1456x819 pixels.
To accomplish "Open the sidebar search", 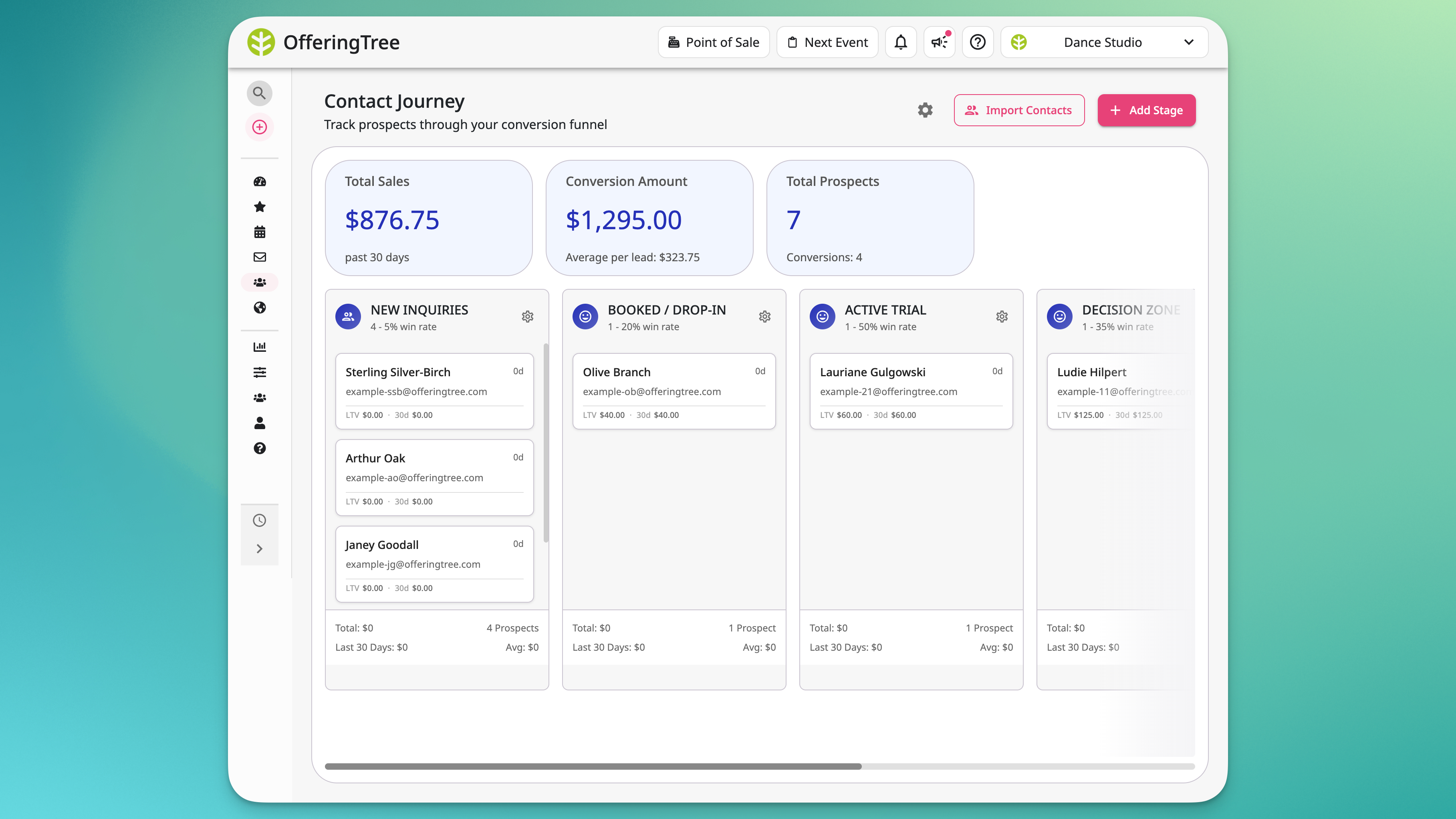I will pos(260,93).
